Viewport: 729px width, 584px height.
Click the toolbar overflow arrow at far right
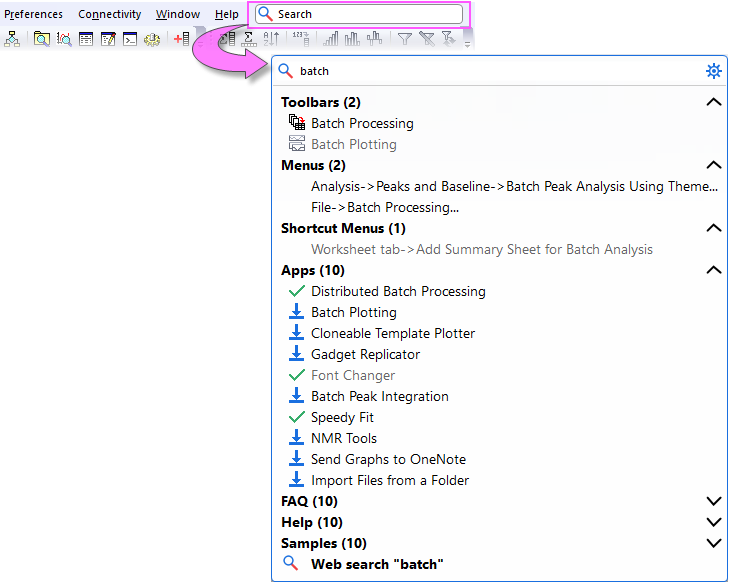[468, 44]
